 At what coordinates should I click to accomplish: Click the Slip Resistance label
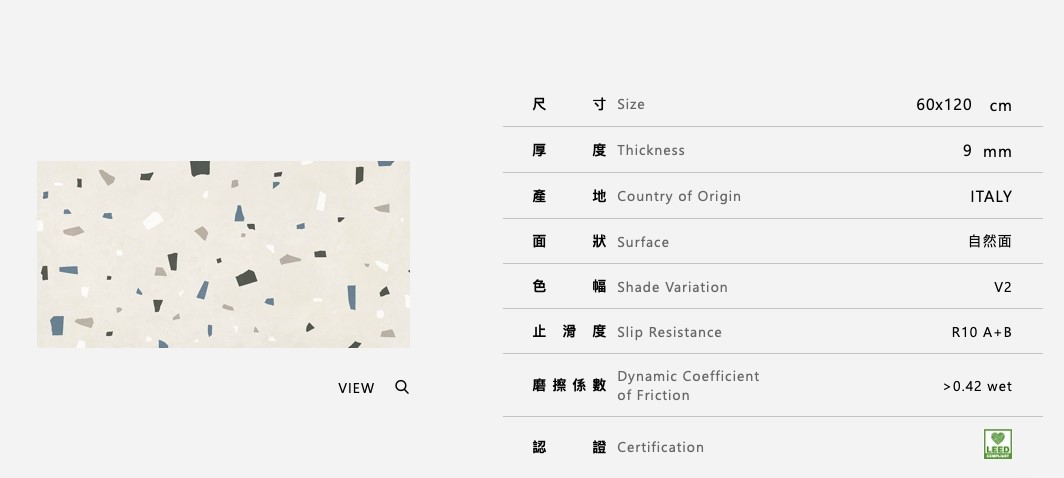669,332
